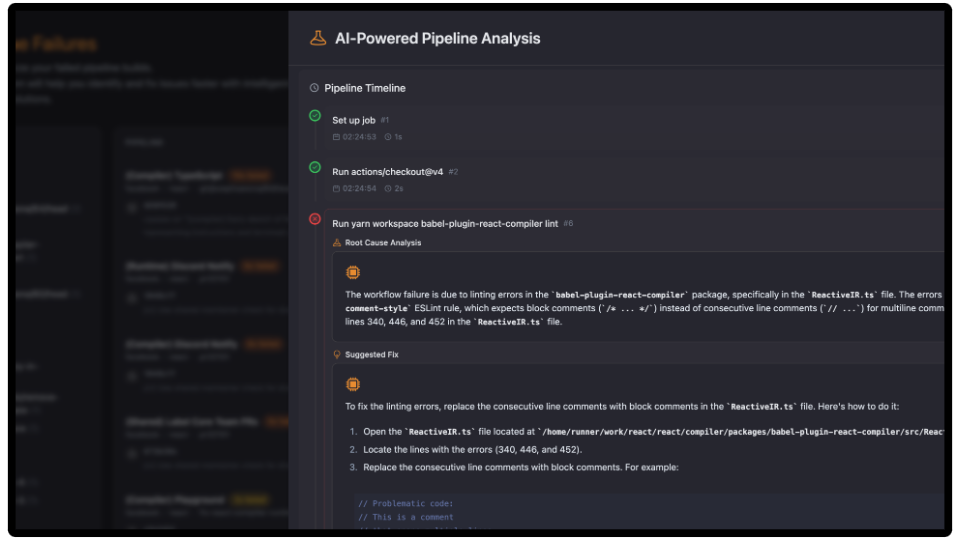Expand the Set up job step
Image resolution: width=960 pixels, height=540 pixels.
coord(354,120)
